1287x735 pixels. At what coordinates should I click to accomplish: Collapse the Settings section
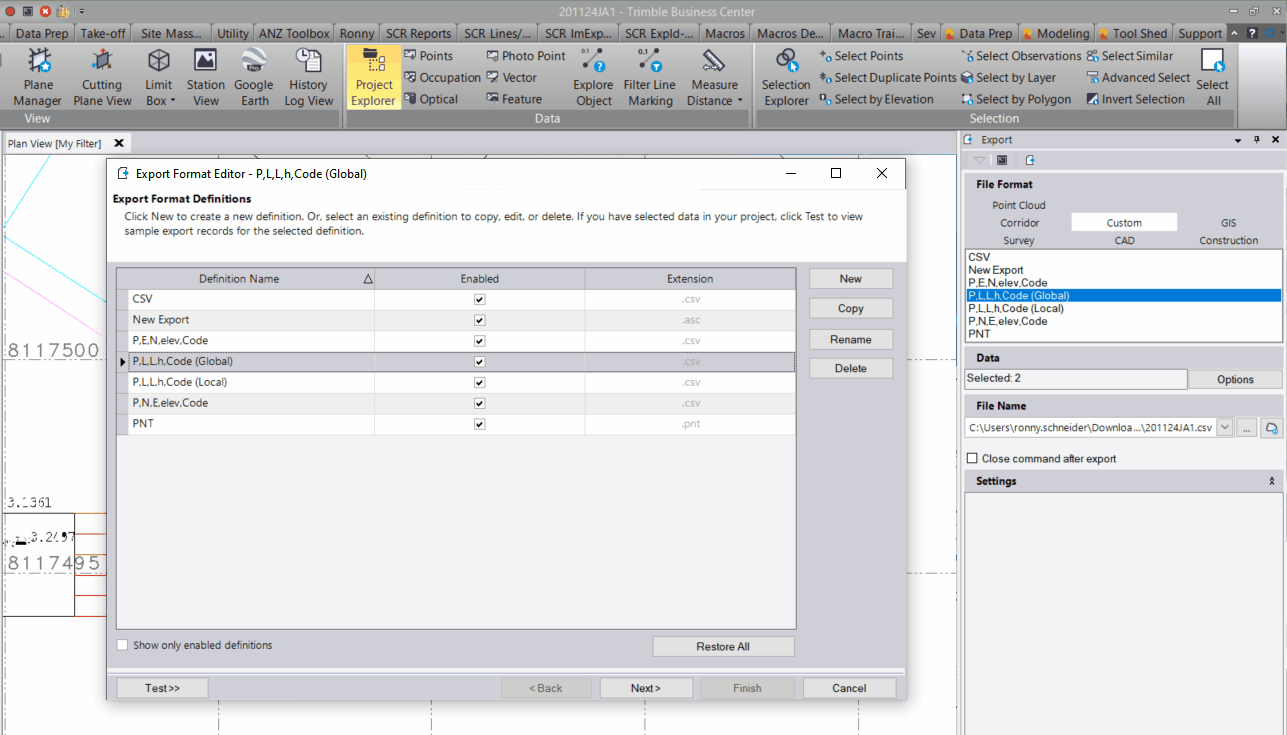1271,481
